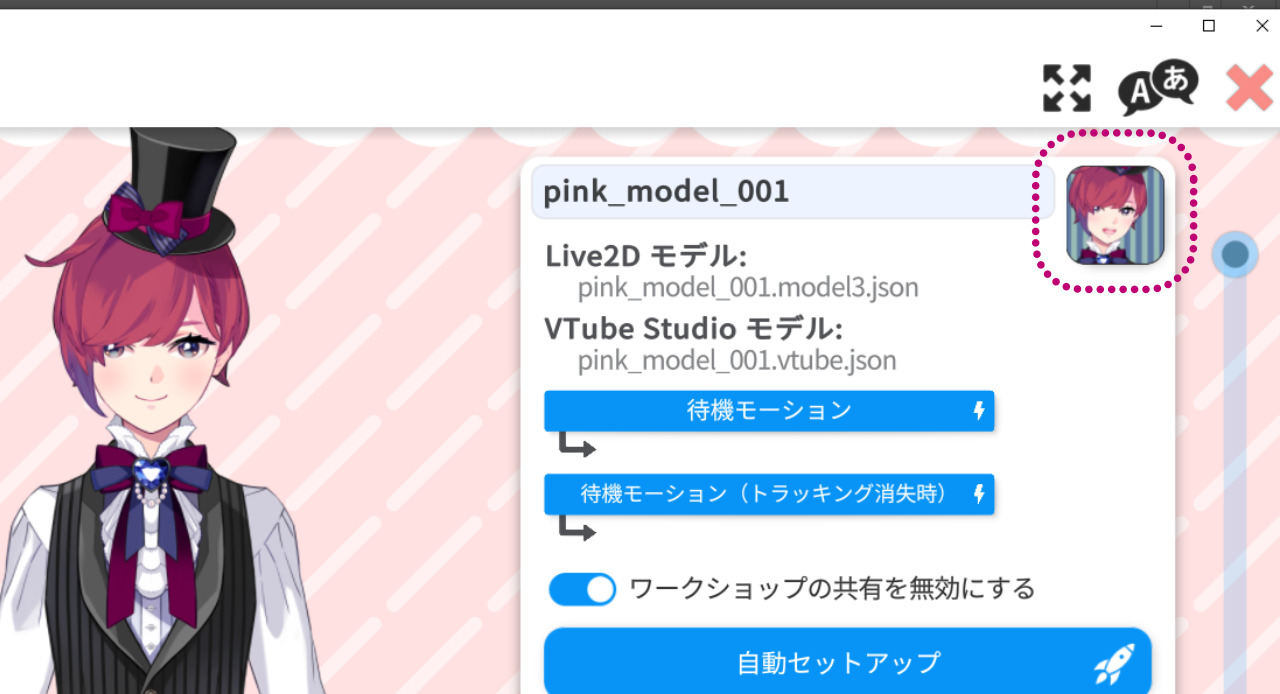Minimize the application window
1280x694 pixels.
click(1156, 26)
